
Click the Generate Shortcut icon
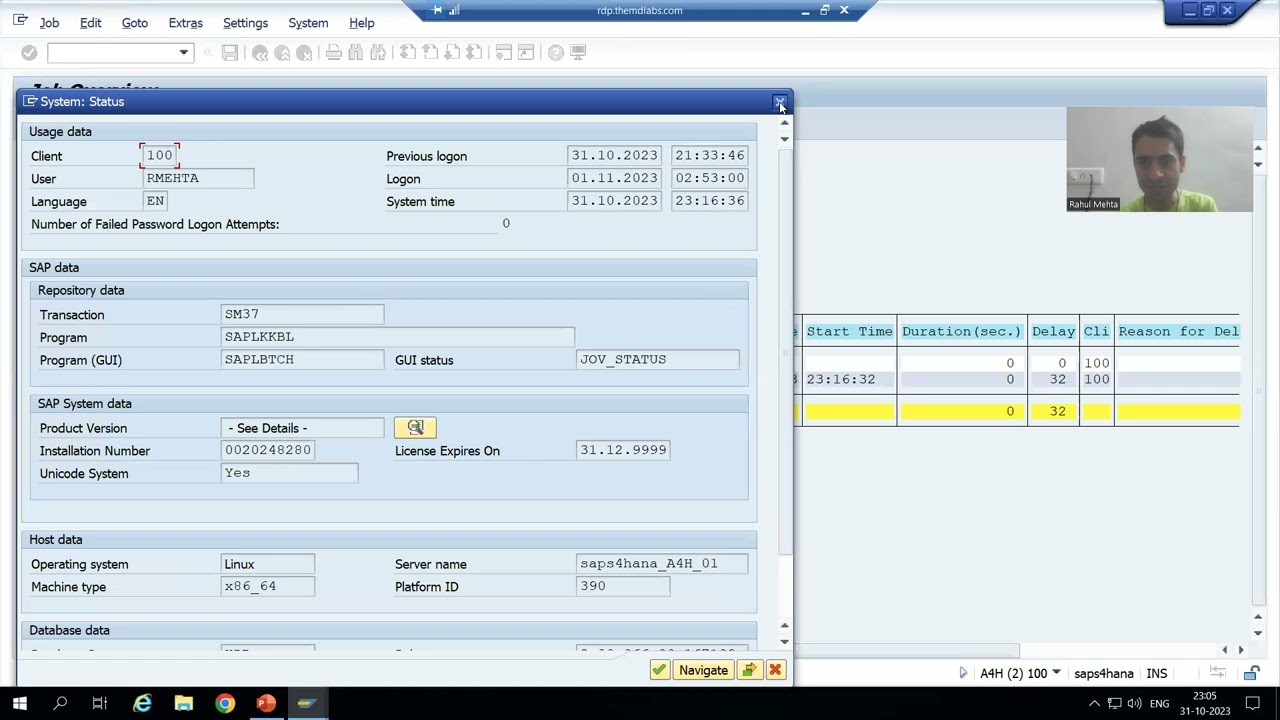[526, 52]
